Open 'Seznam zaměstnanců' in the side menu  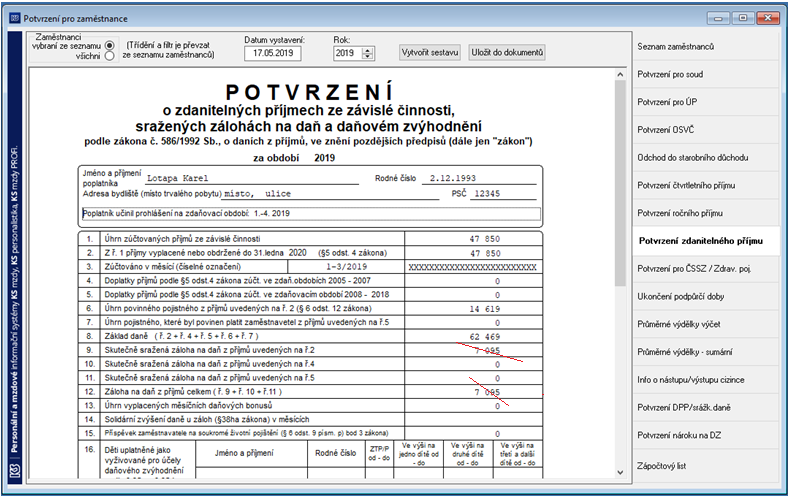[x=706, y=46]
